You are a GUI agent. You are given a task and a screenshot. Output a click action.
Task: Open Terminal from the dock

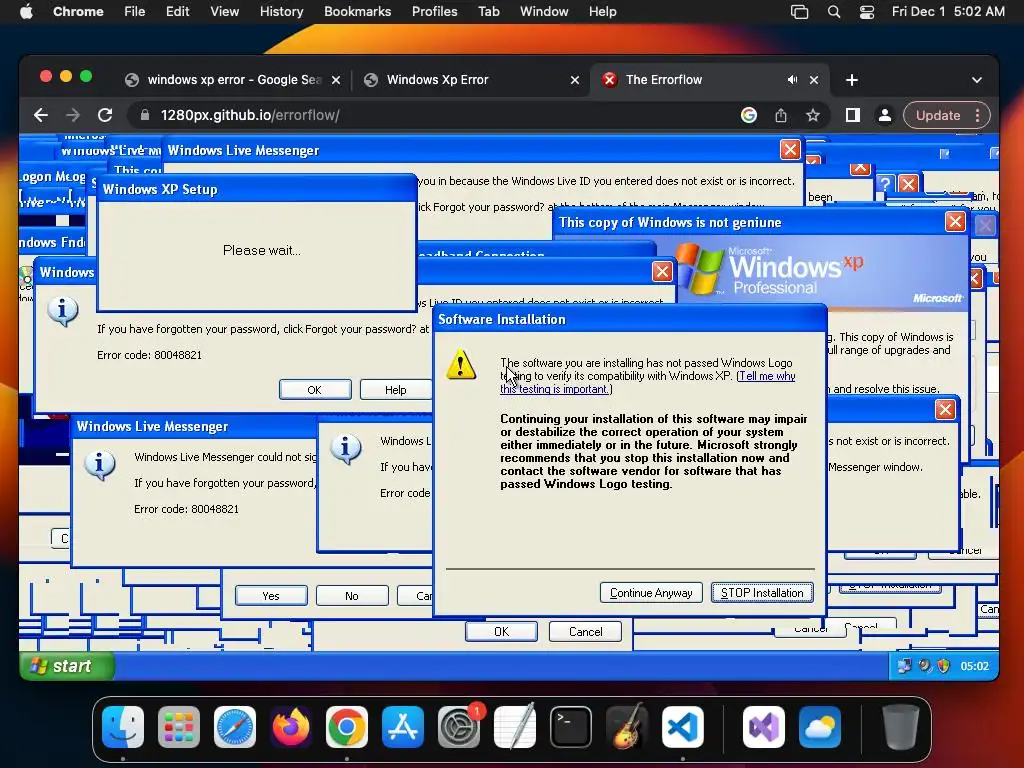[x=571, y=727]
